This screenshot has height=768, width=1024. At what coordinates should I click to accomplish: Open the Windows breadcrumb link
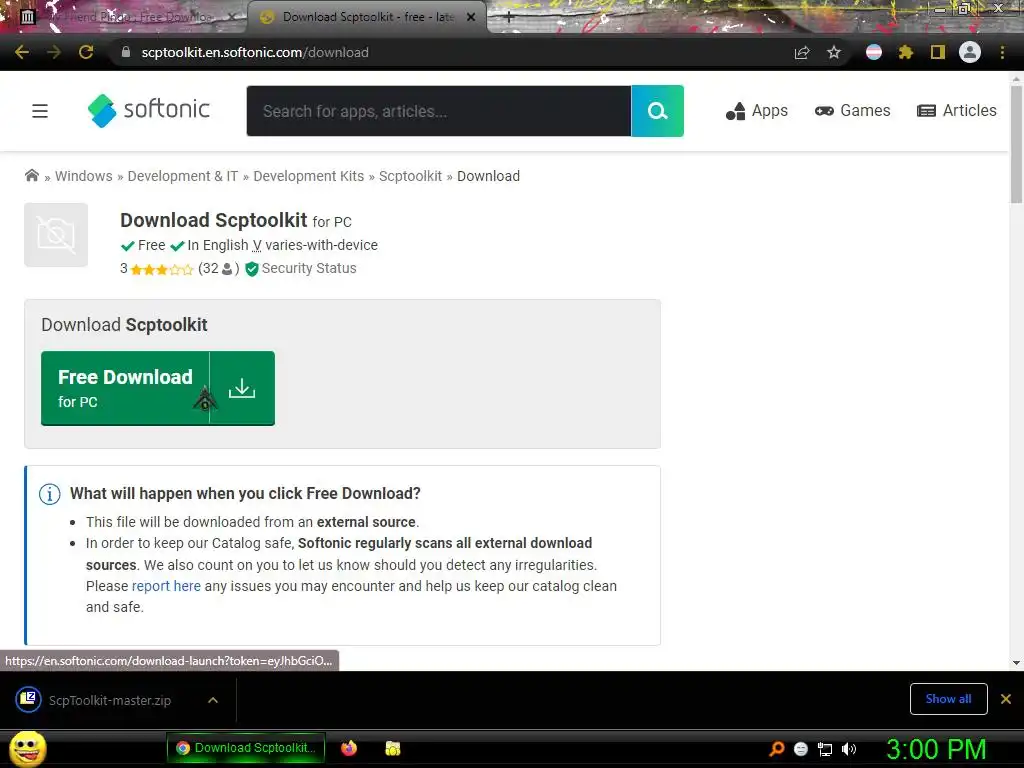pos(84,176)
